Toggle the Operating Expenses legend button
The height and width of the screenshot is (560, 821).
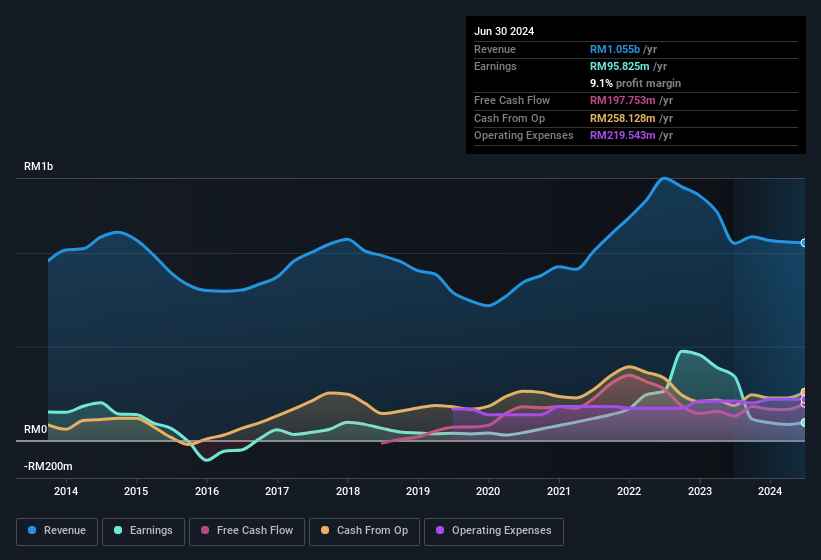493,531
